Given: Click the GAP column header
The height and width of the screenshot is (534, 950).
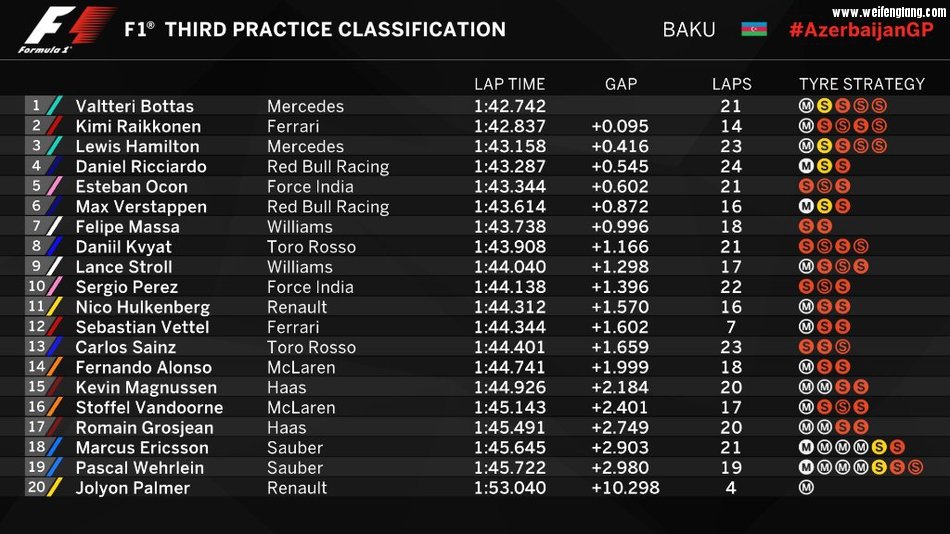Looking at the screenshot, I should tap(620, 84).
